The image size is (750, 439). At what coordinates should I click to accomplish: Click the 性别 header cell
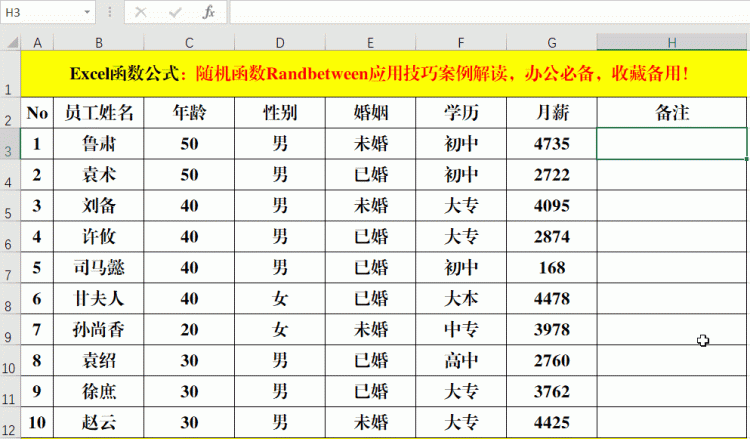coord(280,112)
